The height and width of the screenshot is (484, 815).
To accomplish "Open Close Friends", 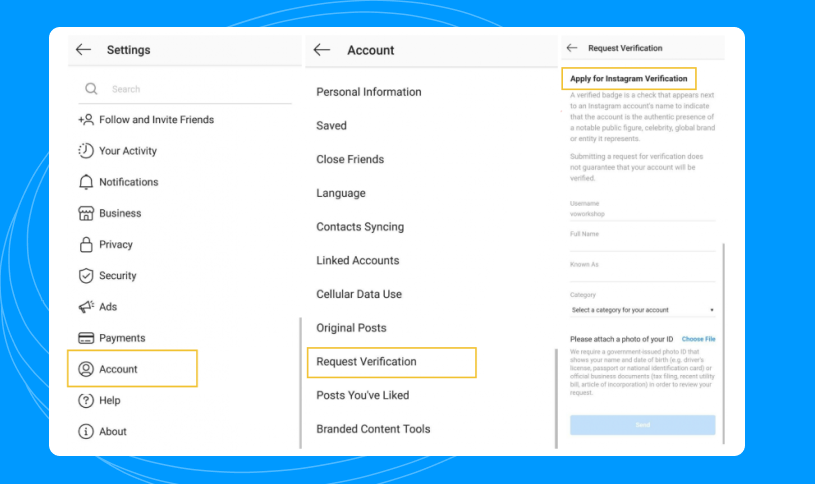I will point(350,160).
